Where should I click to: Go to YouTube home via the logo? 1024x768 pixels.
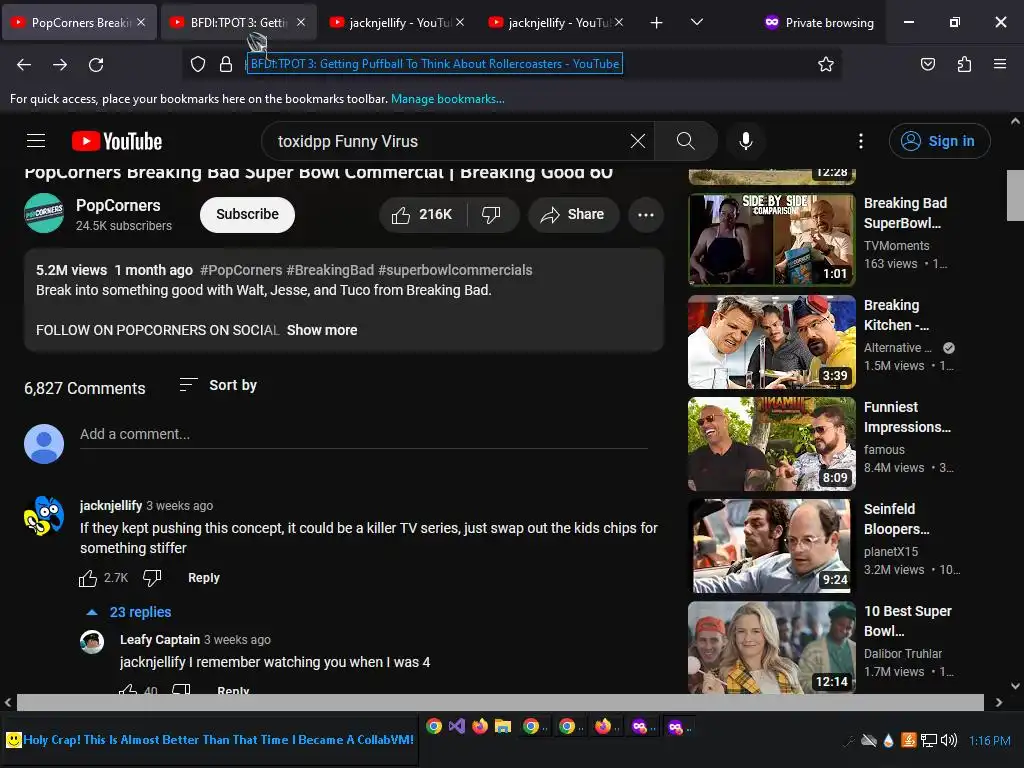(x=117, y=141)
